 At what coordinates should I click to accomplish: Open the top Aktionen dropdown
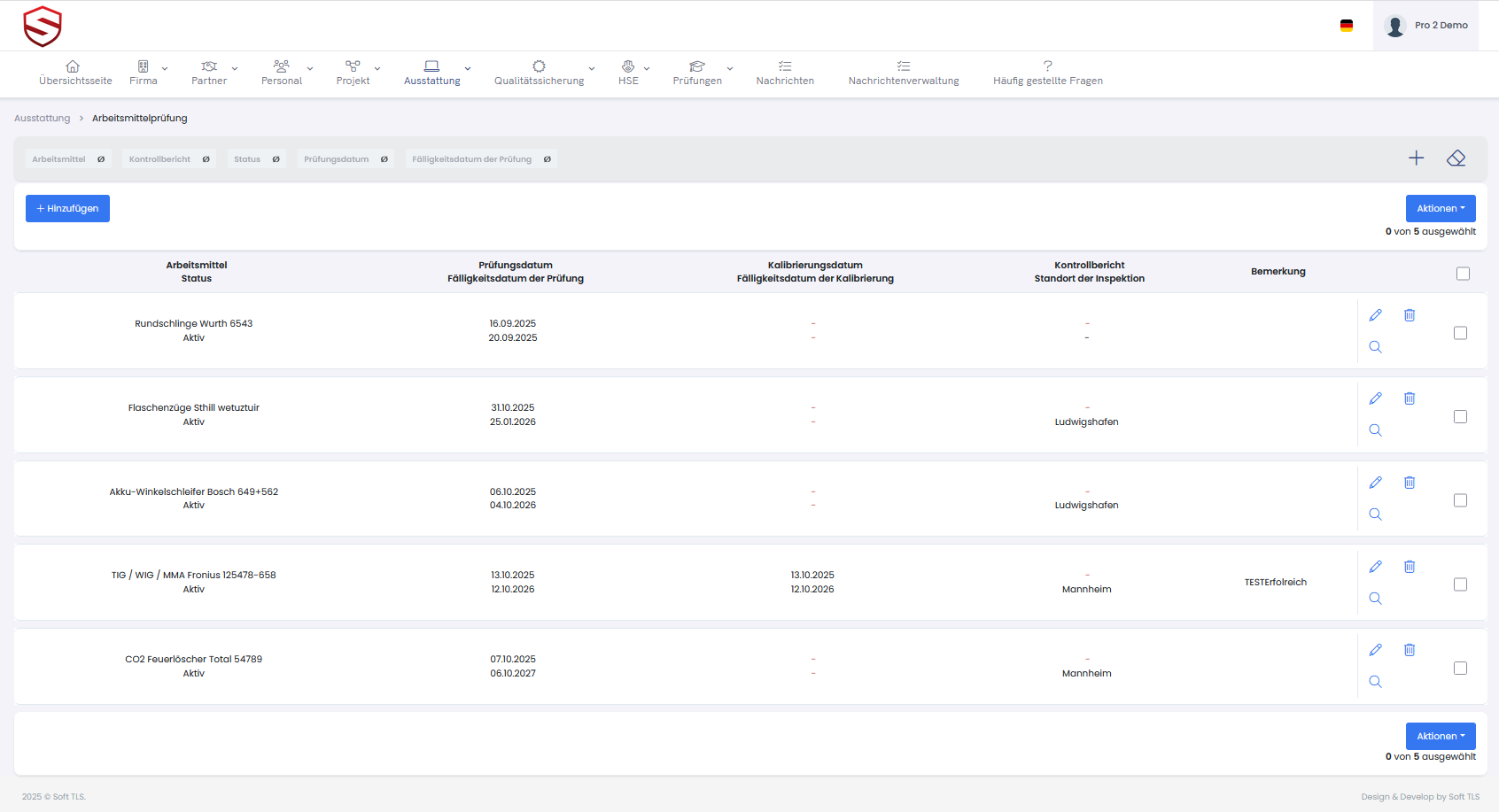point(1440,209)
